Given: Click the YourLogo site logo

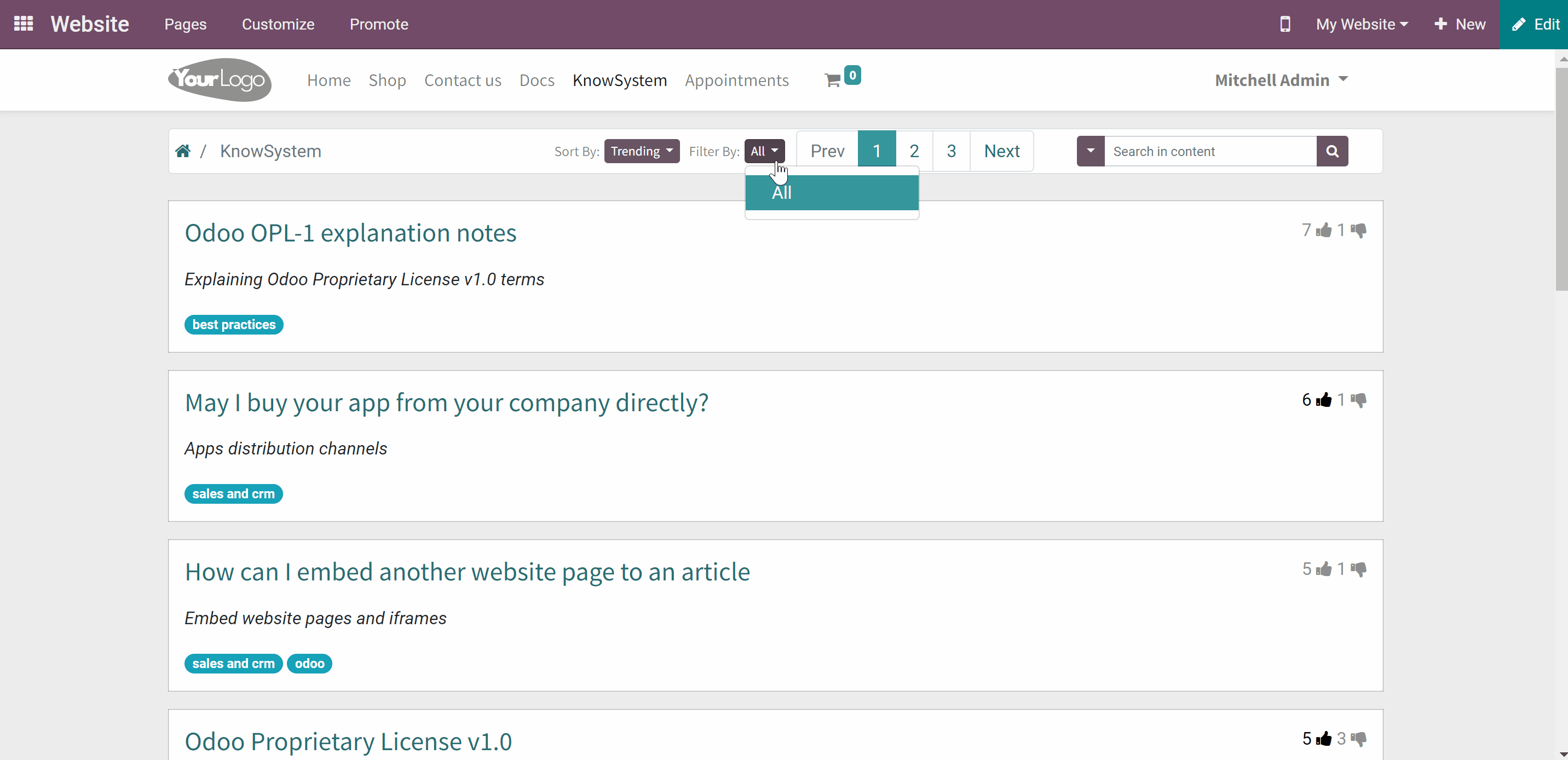Looking at the screenshot, I should 219,80.
